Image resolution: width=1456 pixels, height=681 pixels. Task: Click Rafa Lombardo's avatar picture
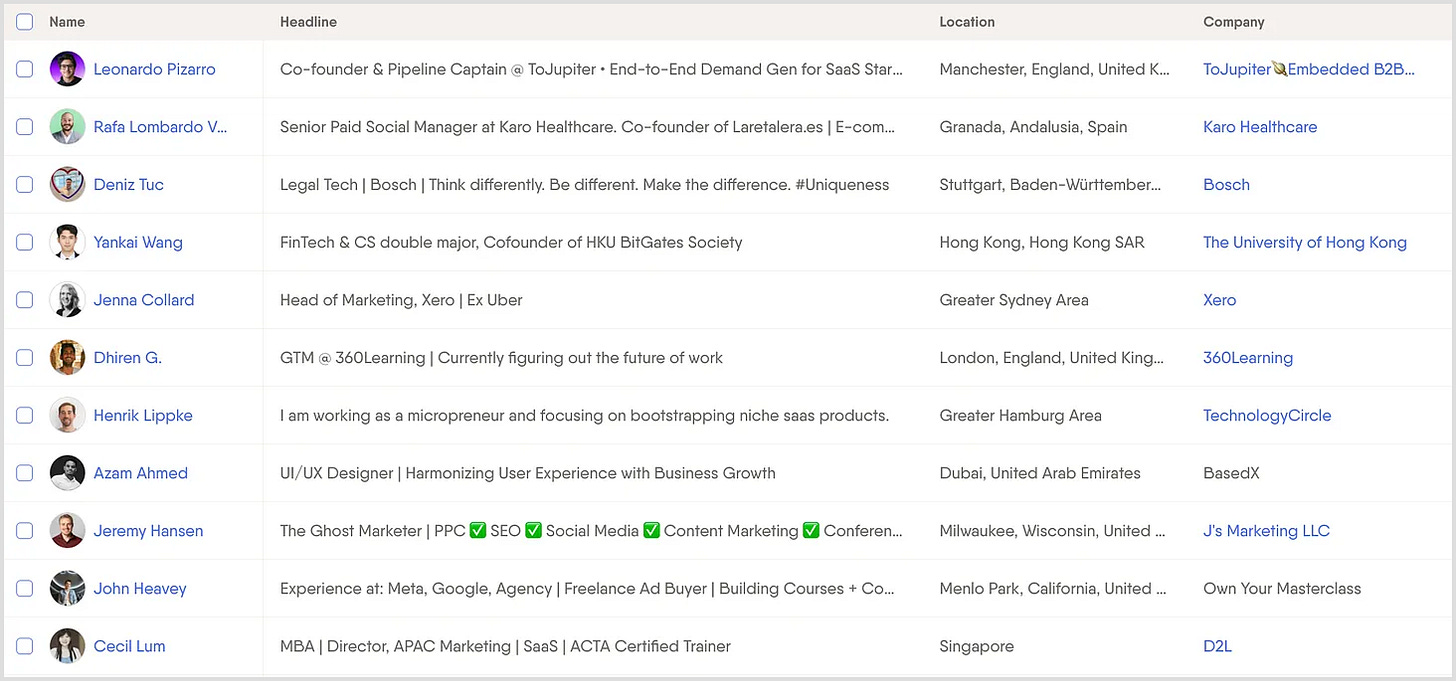[x=67, y=127]
